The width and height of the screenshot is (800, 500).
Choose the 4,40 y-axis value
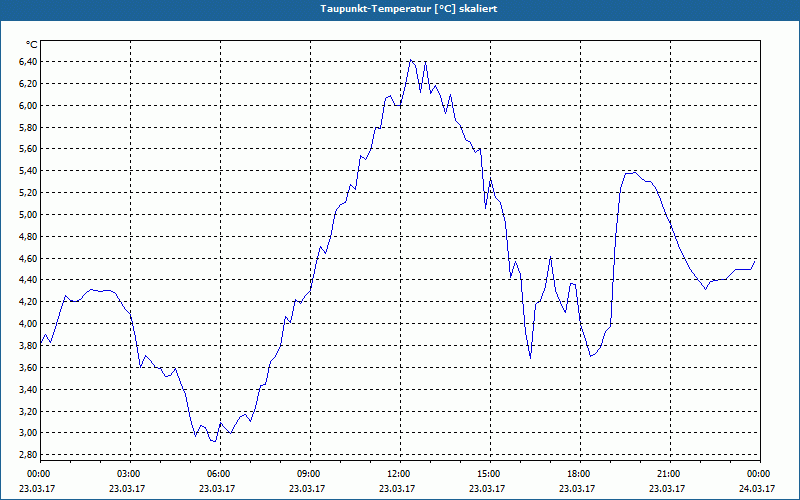[28, 280]
